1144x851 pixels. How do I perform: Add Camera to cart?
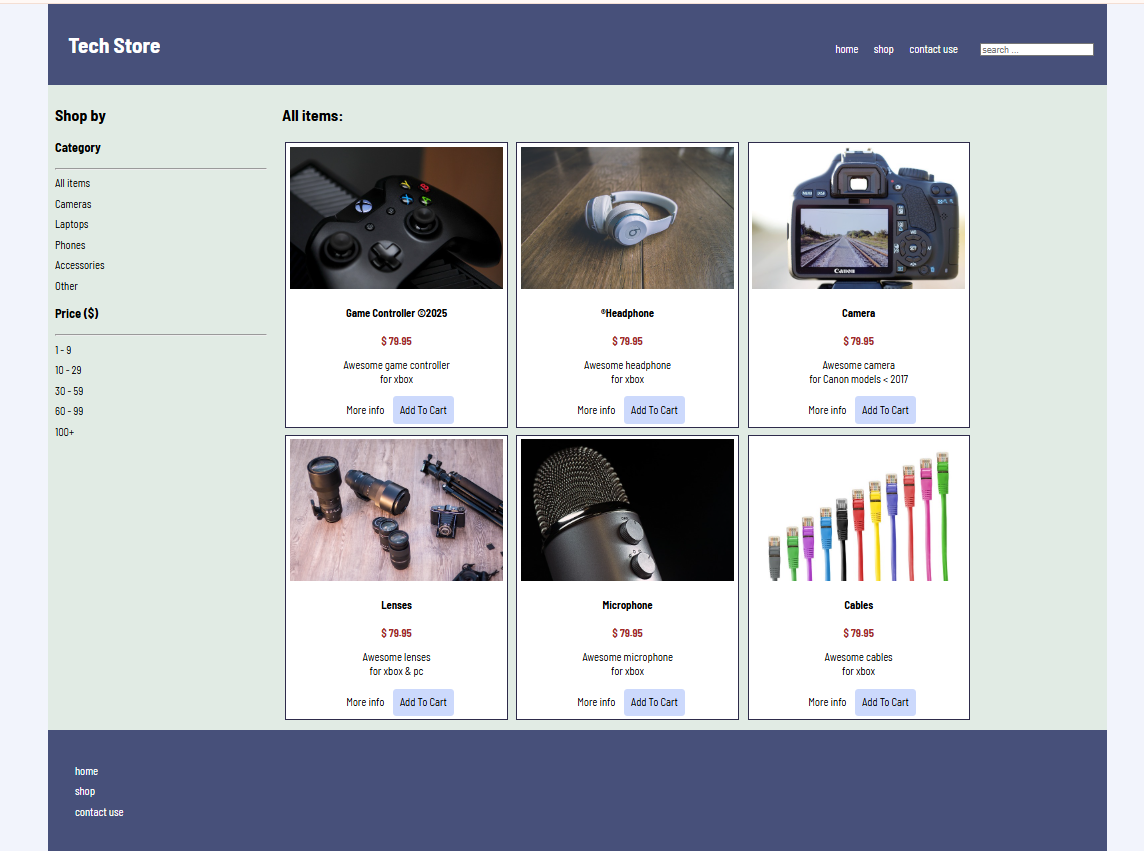pos(885,410)
